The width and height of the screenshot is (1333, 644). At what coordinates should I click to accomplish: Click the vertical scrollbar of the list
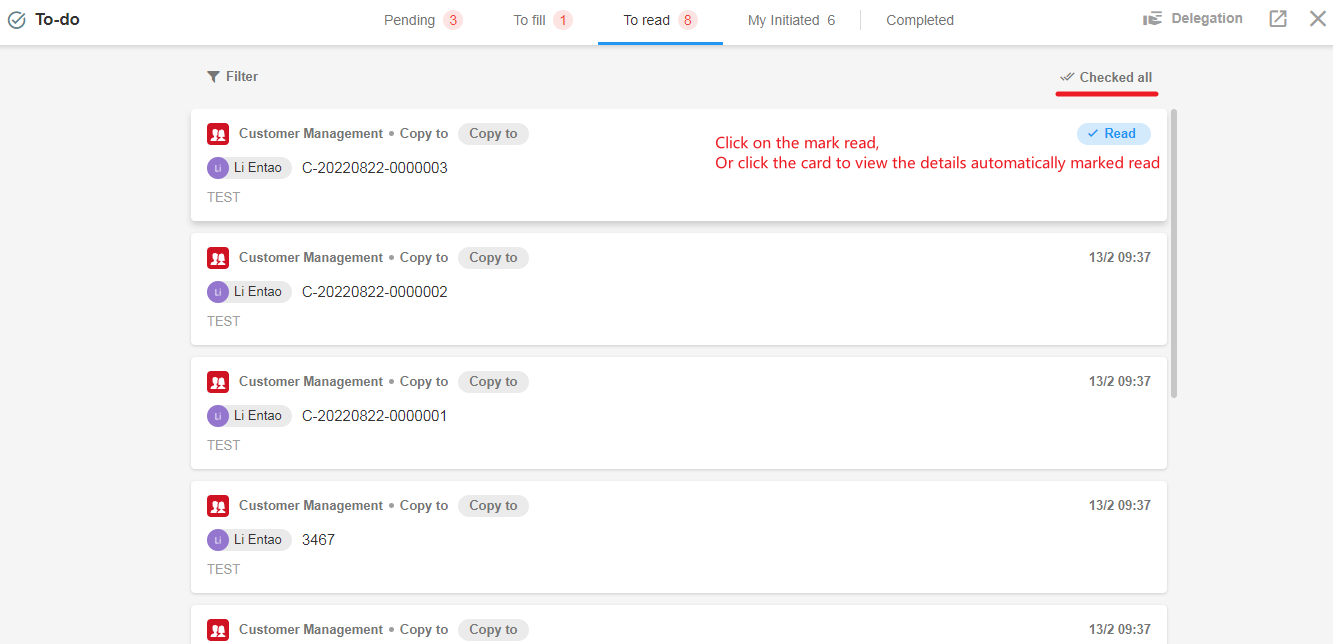(x=1174, y=250)
